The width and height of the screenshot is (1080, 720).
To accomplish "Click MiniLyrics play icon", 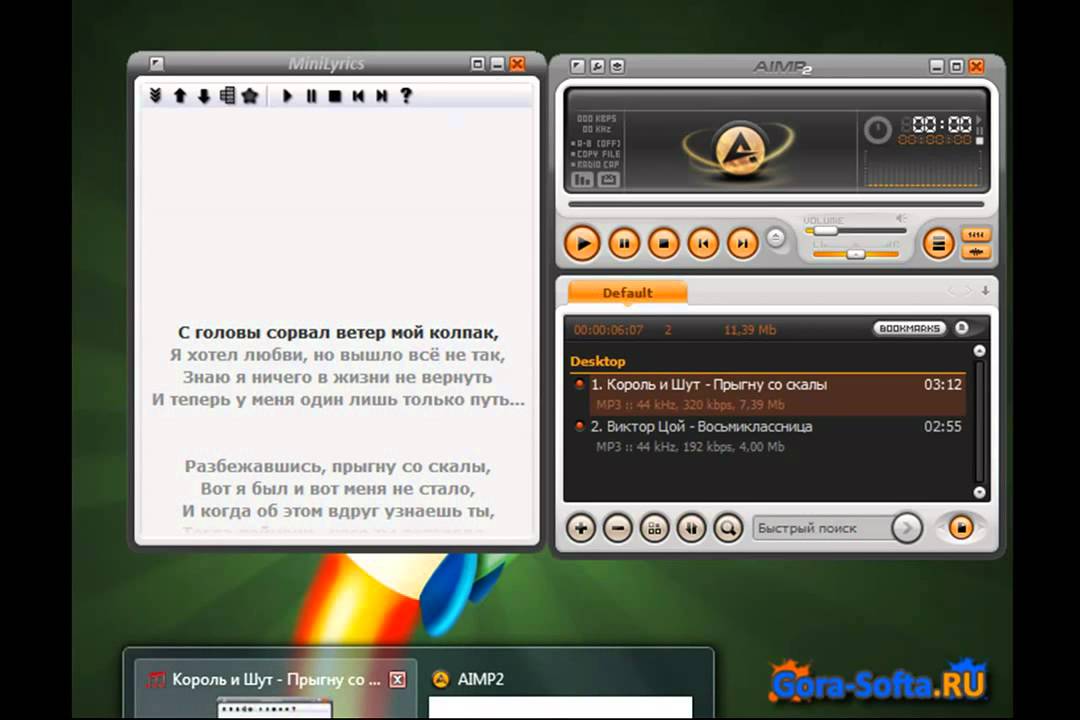I will (x=288, y=96).
